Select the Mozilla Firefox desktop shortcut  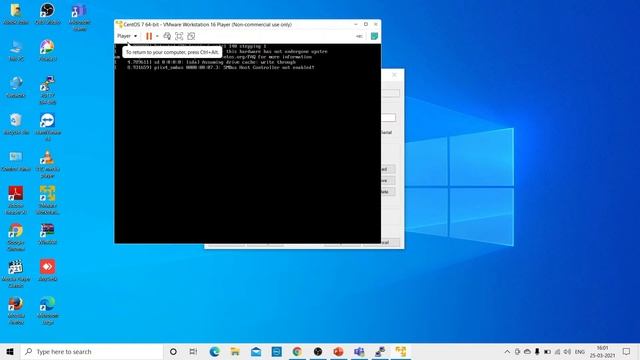coord(16,310)
